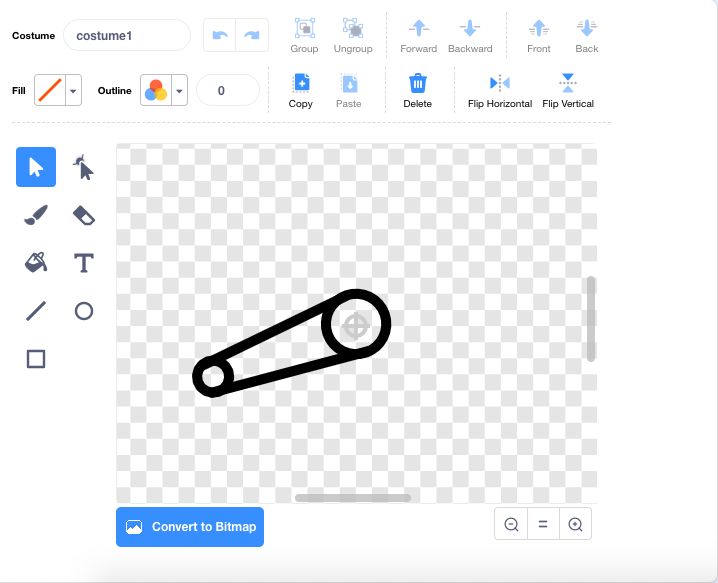Pick the Brush tool
718x583 pixels.
click(x=36, y=215)
